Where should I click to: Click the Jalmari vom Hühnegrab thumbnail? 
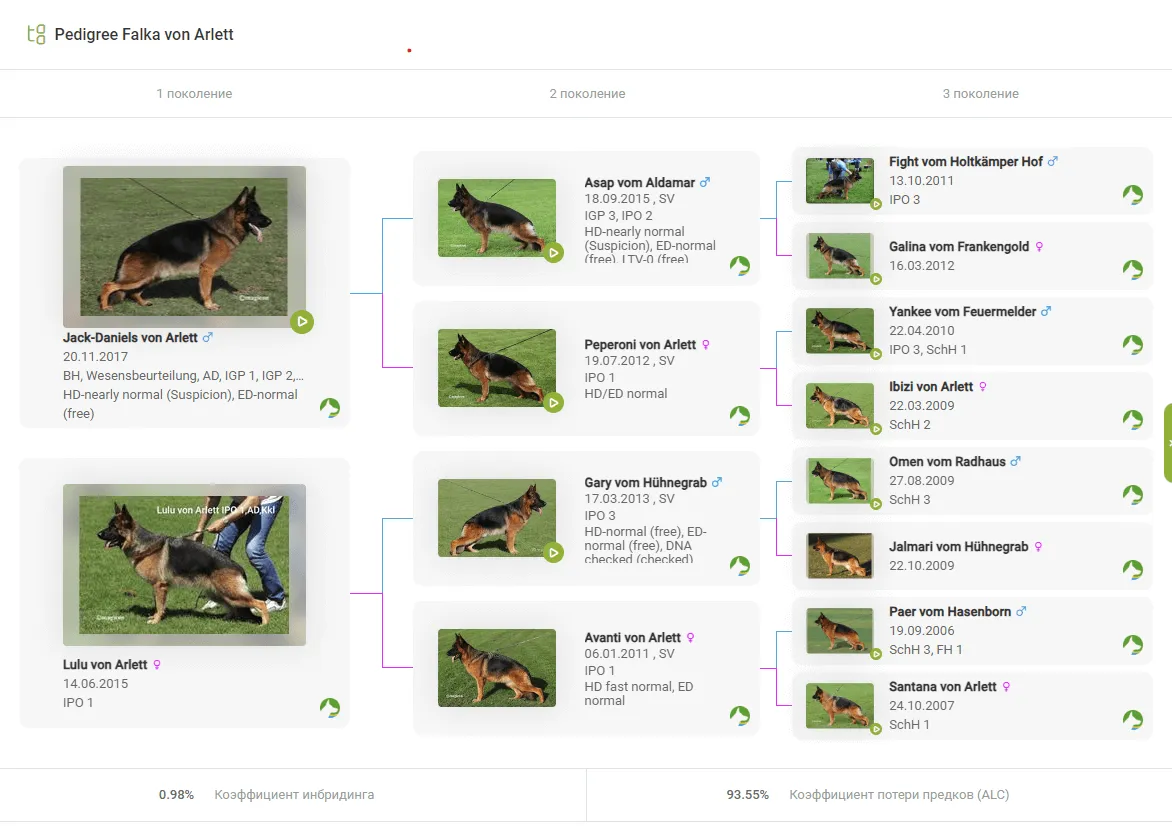pos(839,556)
